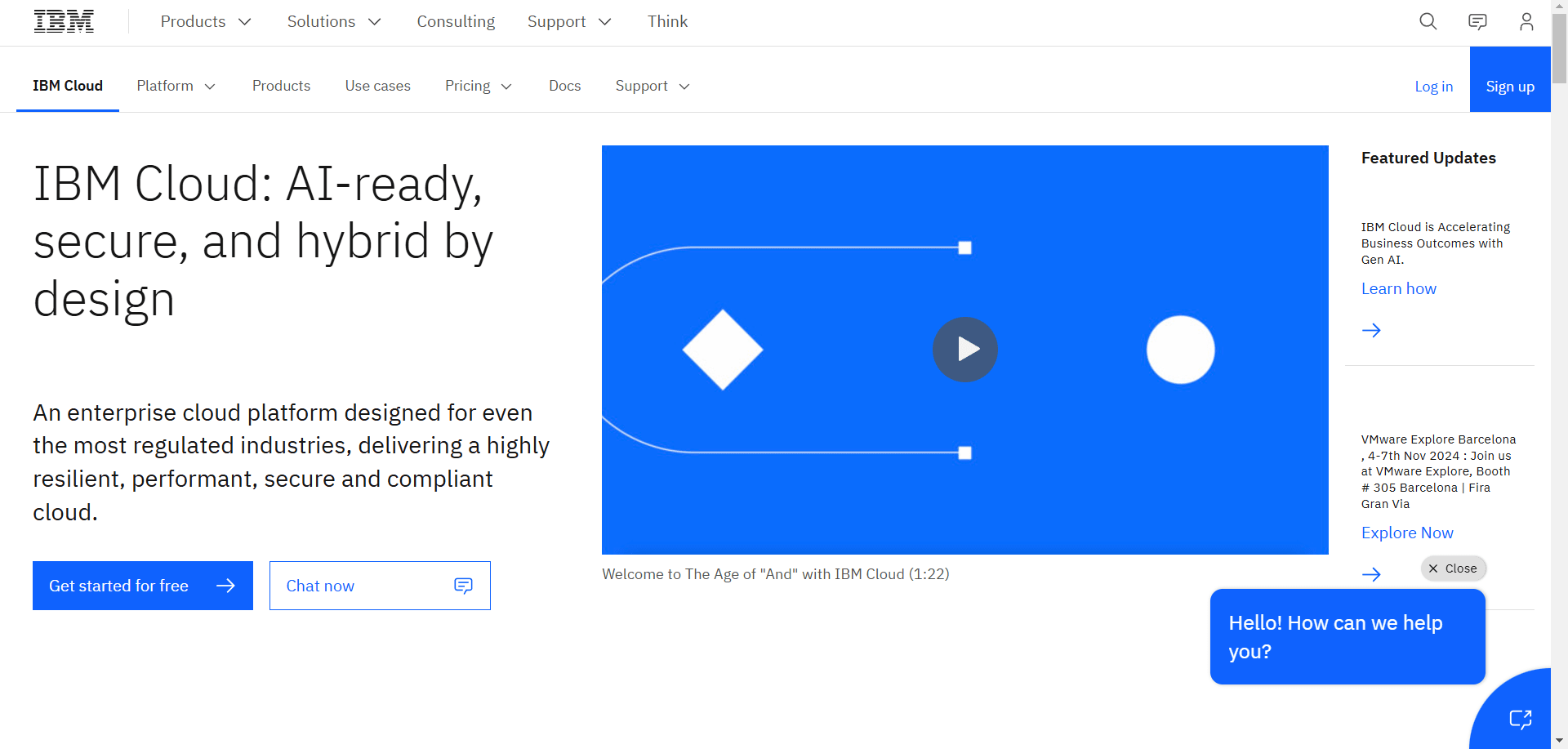Click the 'VMware Explore Barcelona' update text
Screen dimensions: 1568x749
click(1439, 471)
